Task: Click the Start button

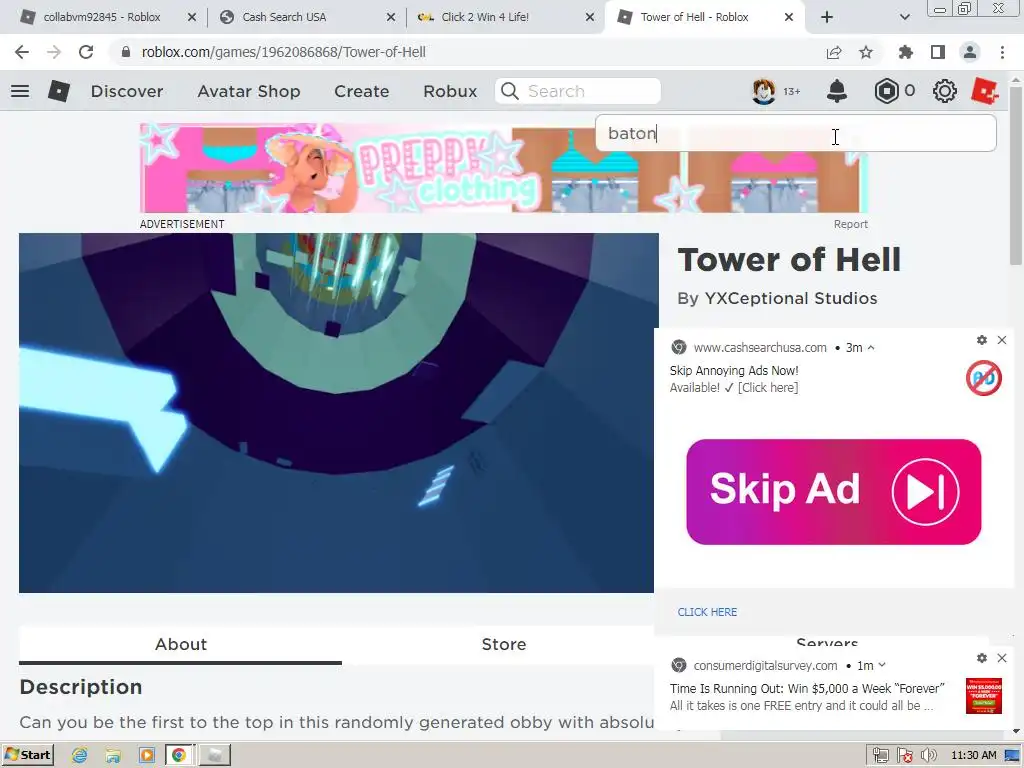Action: click(28, 756)
